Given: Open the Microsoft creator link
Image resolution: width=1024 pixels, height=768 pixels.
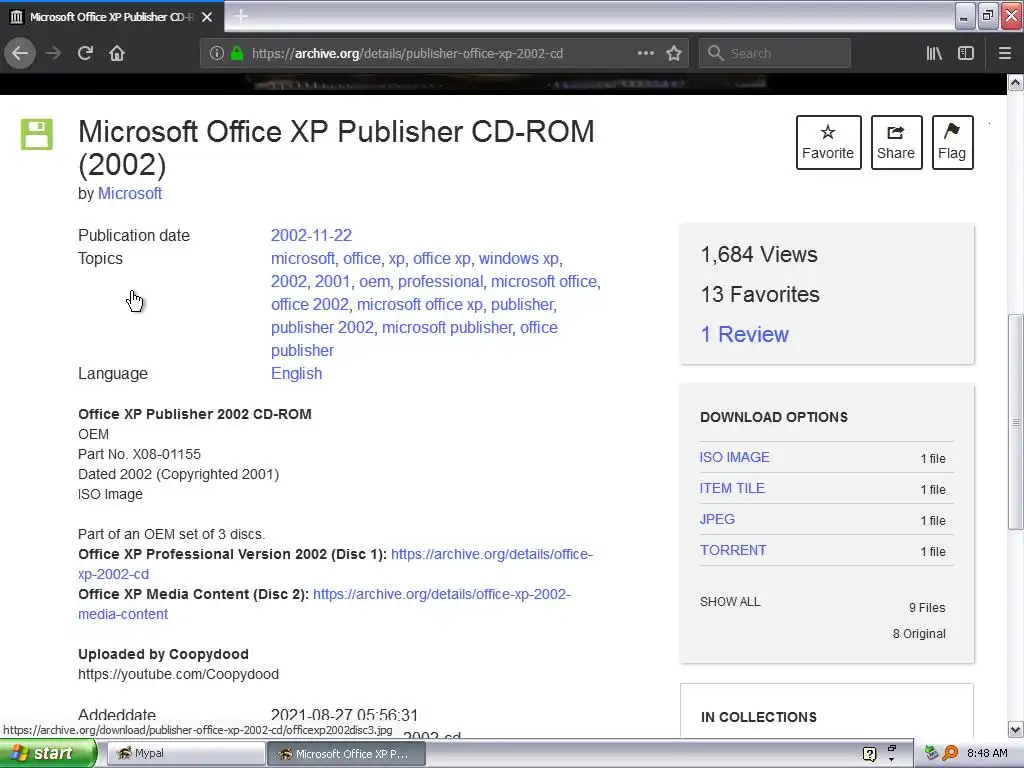Looking at the screenshot, I should point(130,193).
